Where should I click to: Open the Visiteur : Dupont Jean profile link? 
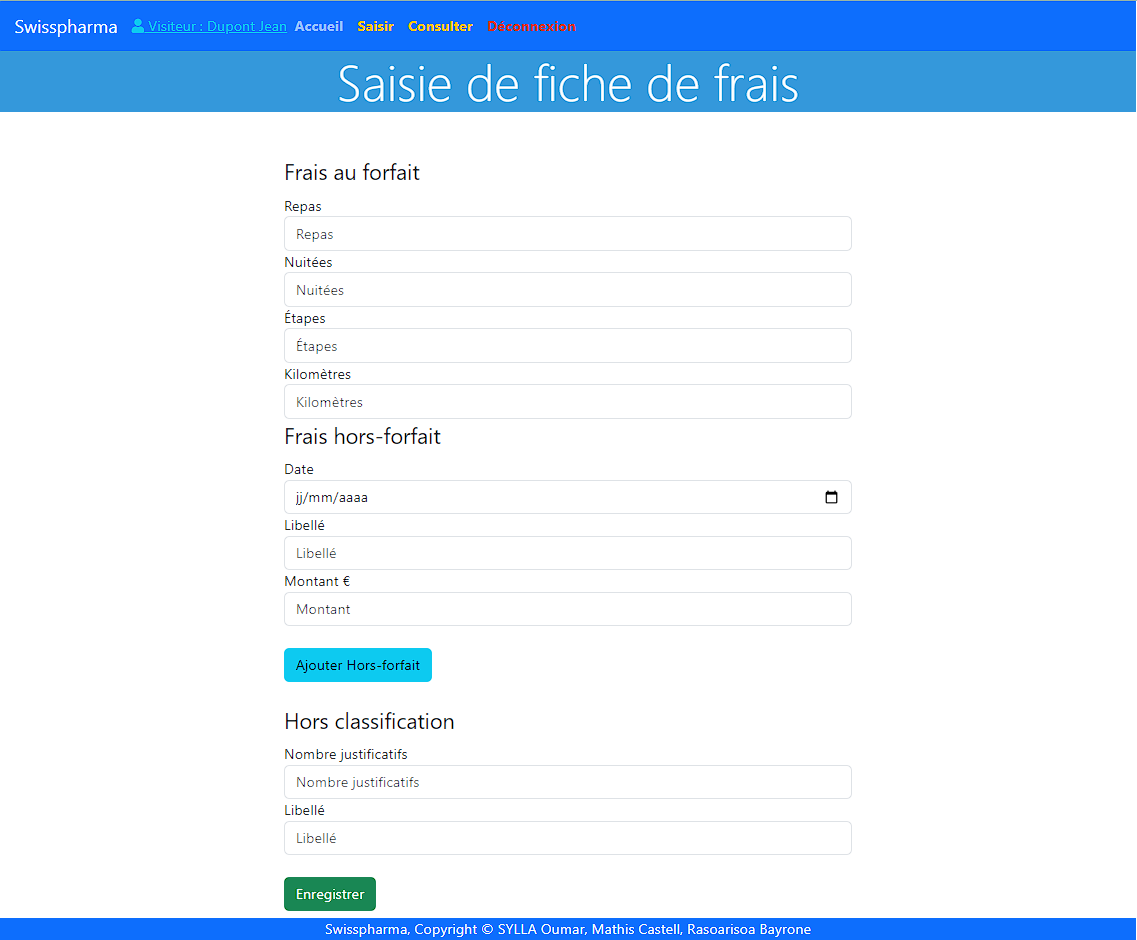(217, 27)
